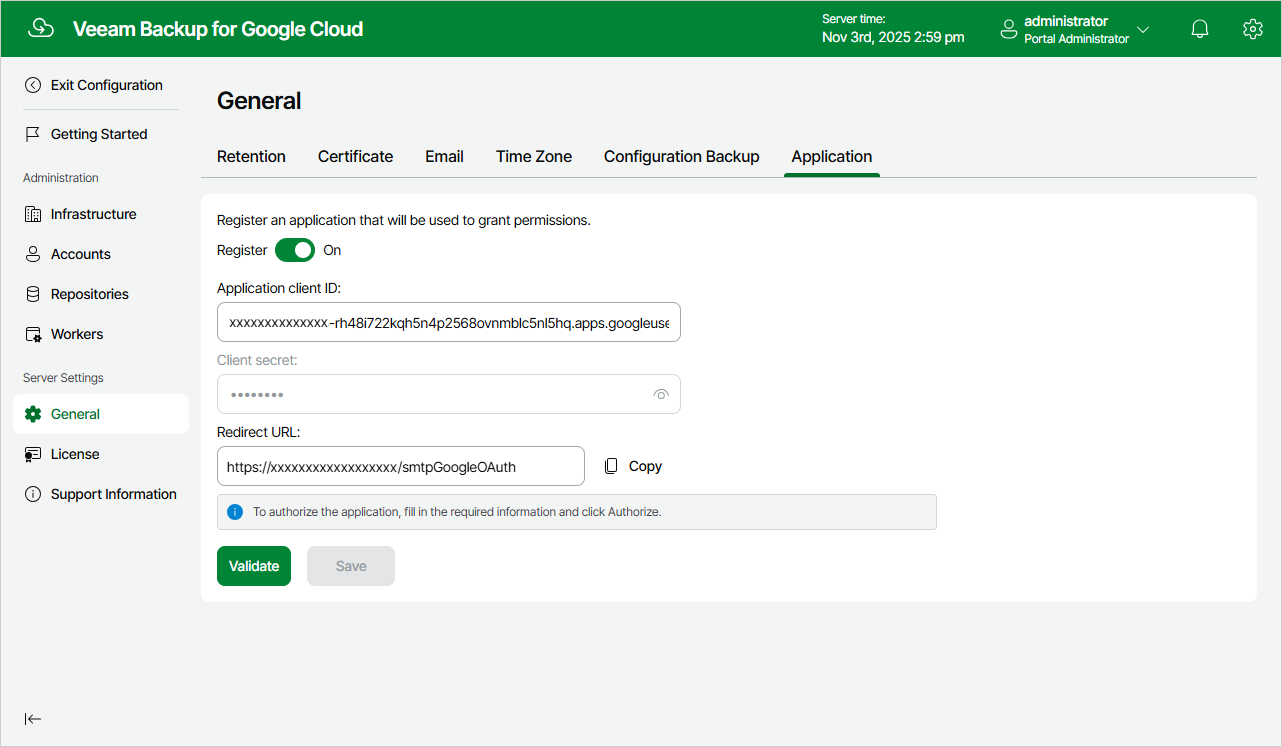1282x747 pixels.
Task: Go to Getting Started page
Action: (x=99, y=134)
